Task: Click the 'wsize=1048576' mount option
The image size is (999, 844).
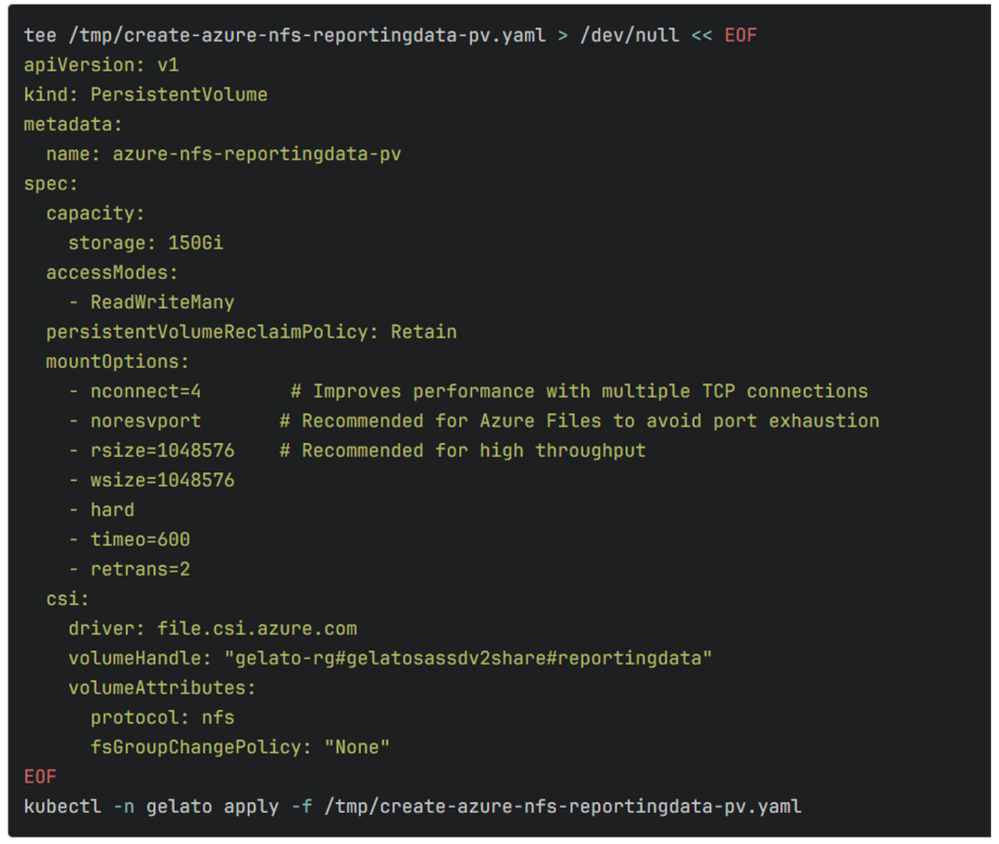Action: [x=162, y=480]
